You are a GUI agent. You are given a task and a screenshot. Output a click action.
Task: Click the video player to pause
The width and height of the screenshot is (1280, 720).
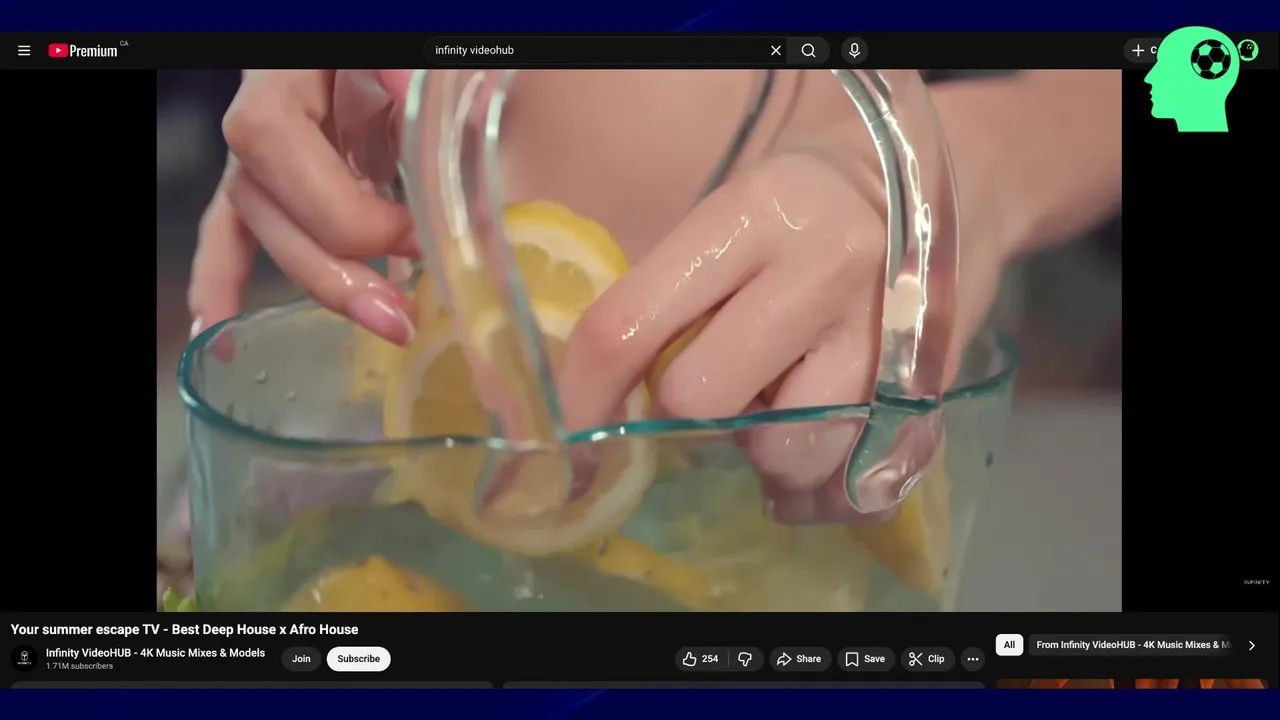click(x=639, y=340)
